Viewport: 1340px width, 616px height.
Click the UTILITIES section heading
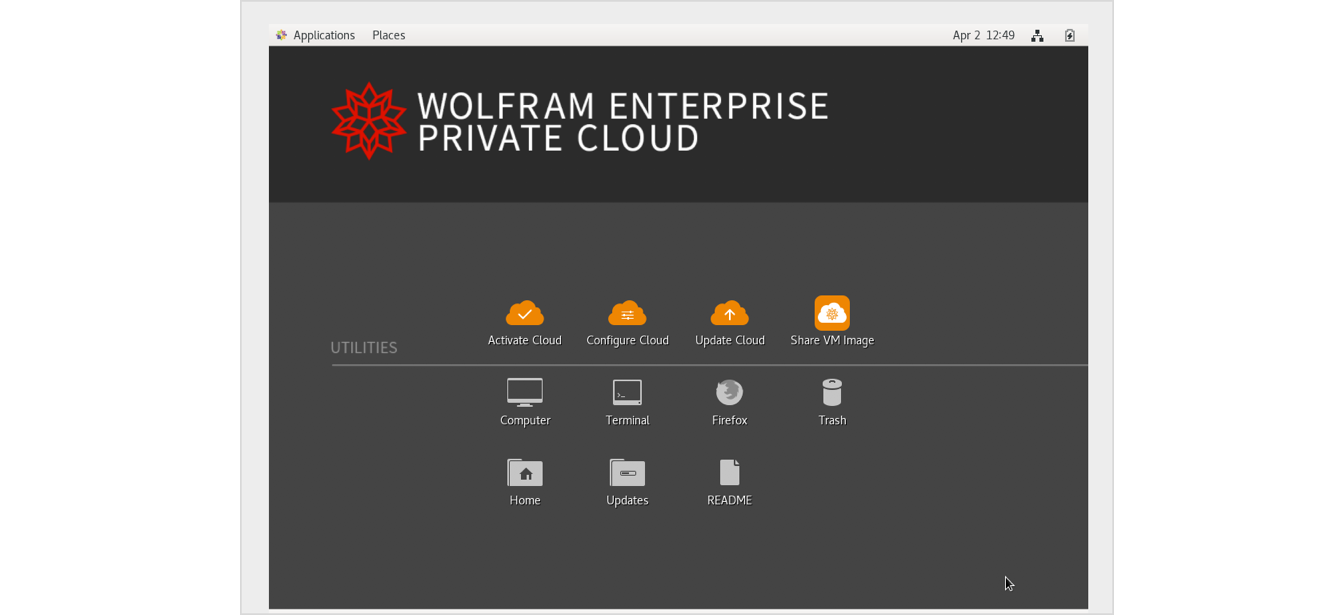[x=364, y=348]
